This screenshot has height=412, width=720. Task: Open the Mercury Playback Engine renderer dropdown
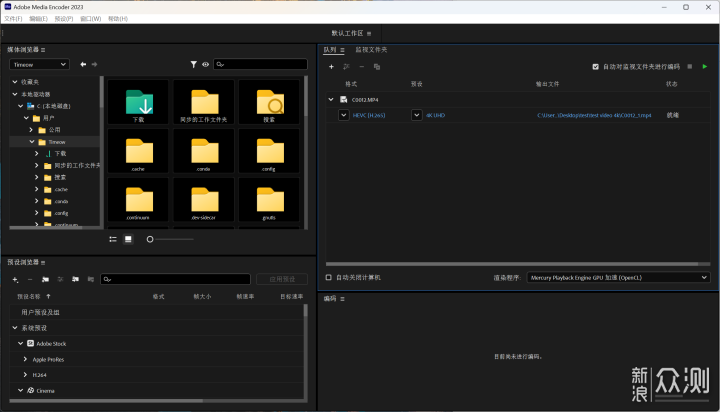618,277
